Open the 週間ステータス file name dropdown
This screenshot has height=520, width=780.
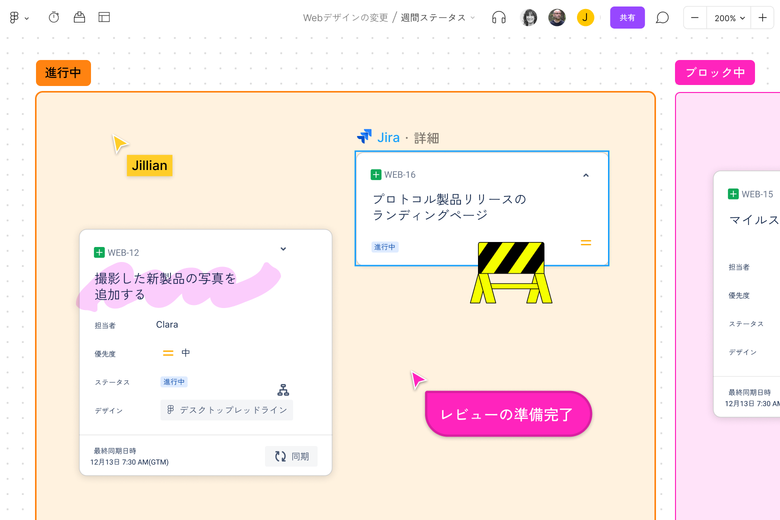tap(438, 18)
